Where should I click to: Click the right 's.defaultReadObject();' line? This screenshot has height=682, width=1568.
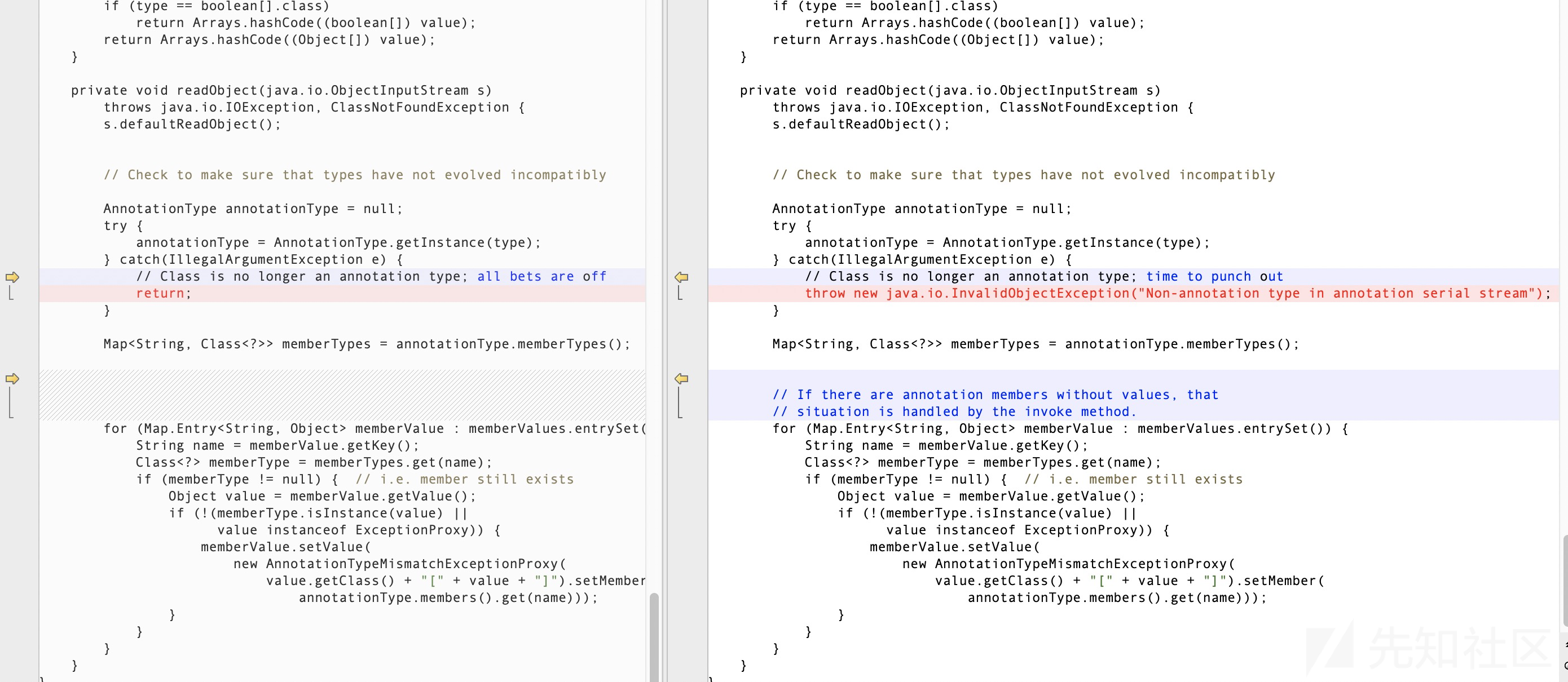click(x=861, y=124)
